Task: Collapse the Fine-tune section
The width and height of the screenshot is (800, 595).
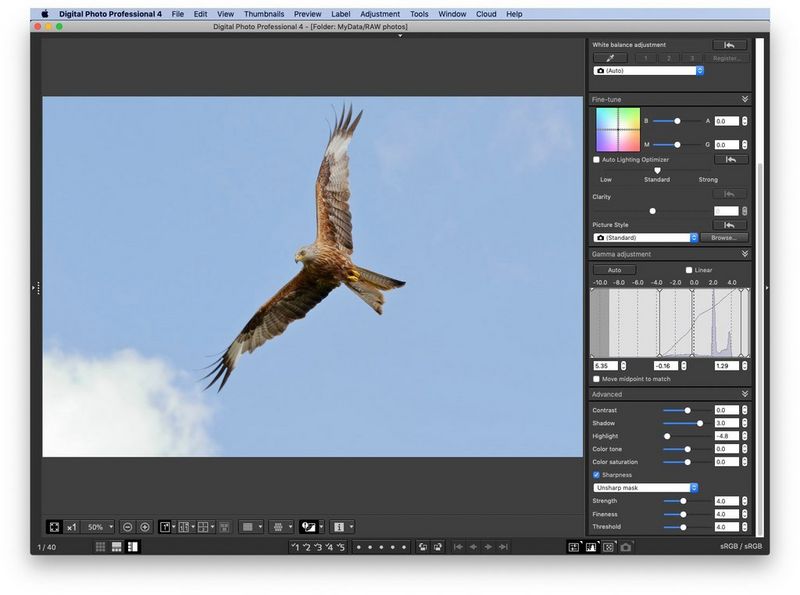Action: pyautogui.click(x=742, y=99)
